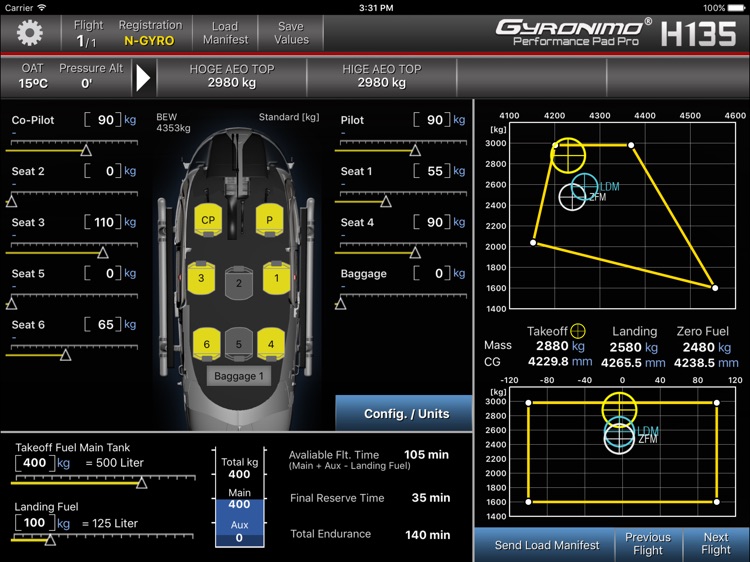Tap the CP co-pilot seat icon
Viewport: 750px width, 562px height.
coord(208,220)
